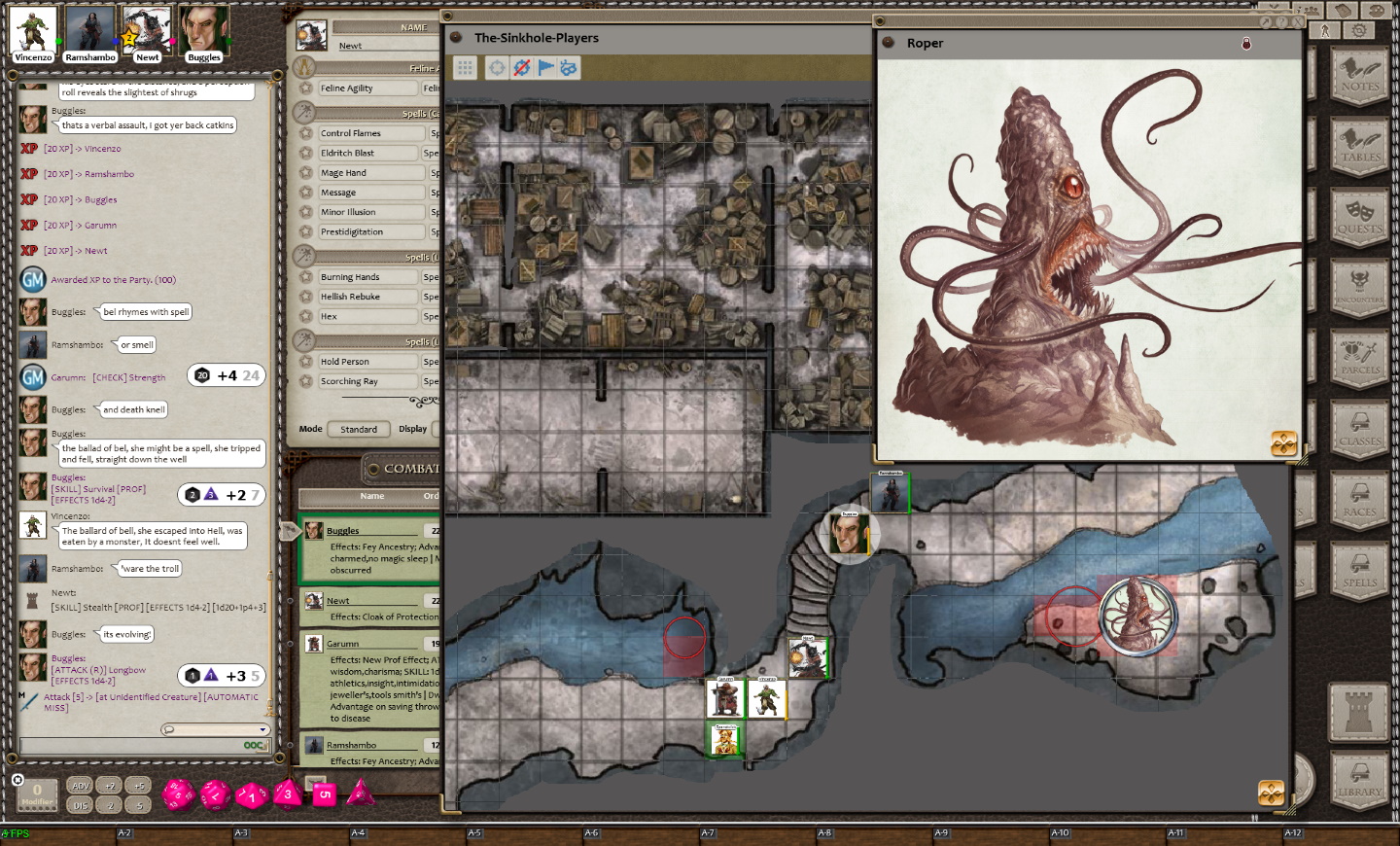Open the chat speaker dropdown
Viewport: 1400px width, 846px height.
click(x=214, y=729)
